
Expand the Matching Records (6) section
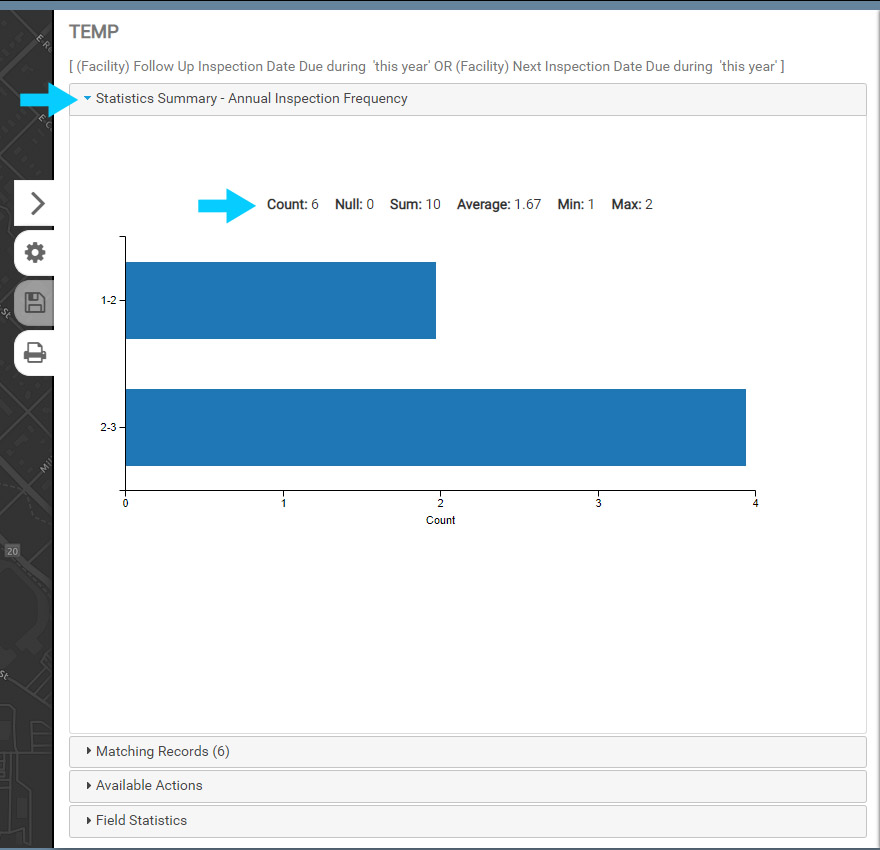tap(162, 751)
